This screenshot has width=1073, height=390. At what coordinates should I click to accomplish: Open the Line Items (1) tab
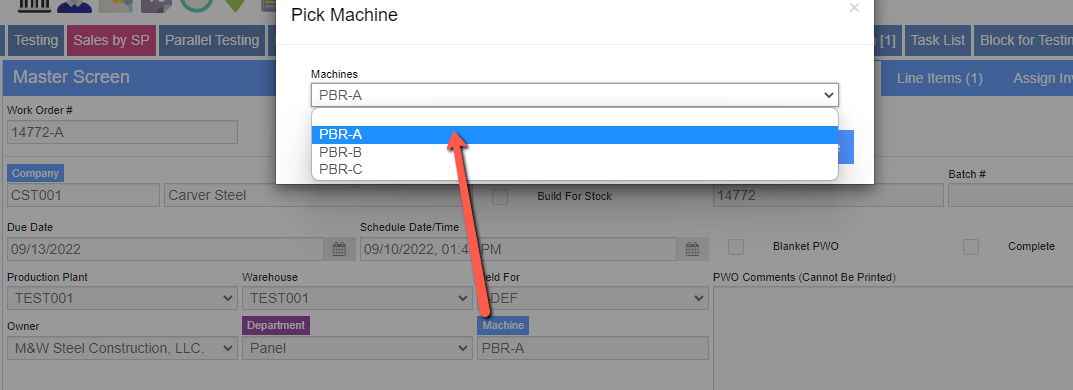[940, 79]
